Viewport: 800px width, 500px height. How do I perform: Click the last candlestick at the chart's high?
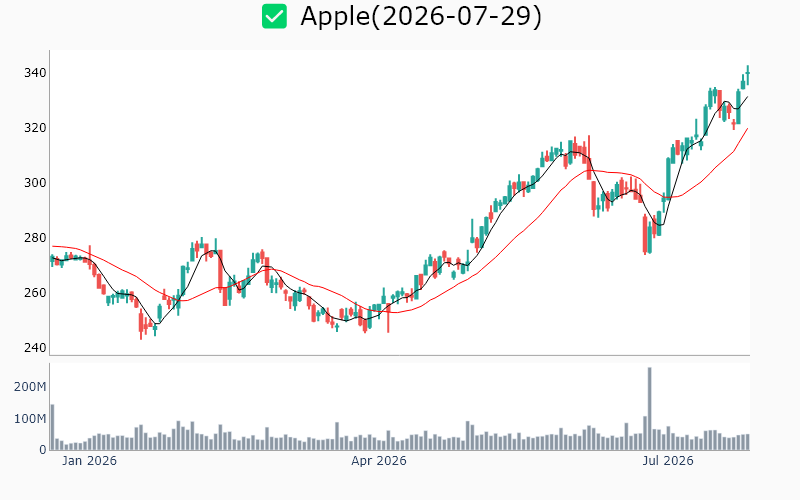point(747,74)
